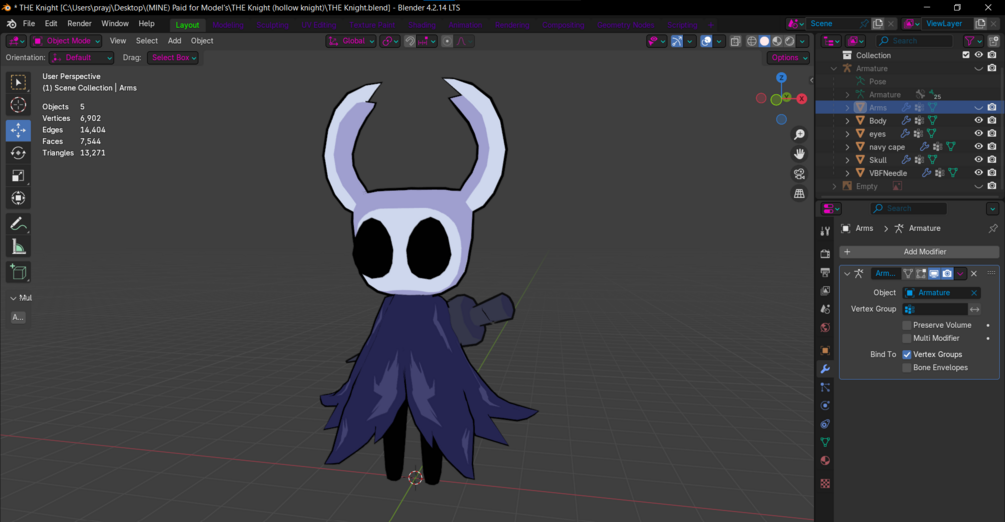Select the Transform tool
This screenshot has height=522, width=1005.
18,198
